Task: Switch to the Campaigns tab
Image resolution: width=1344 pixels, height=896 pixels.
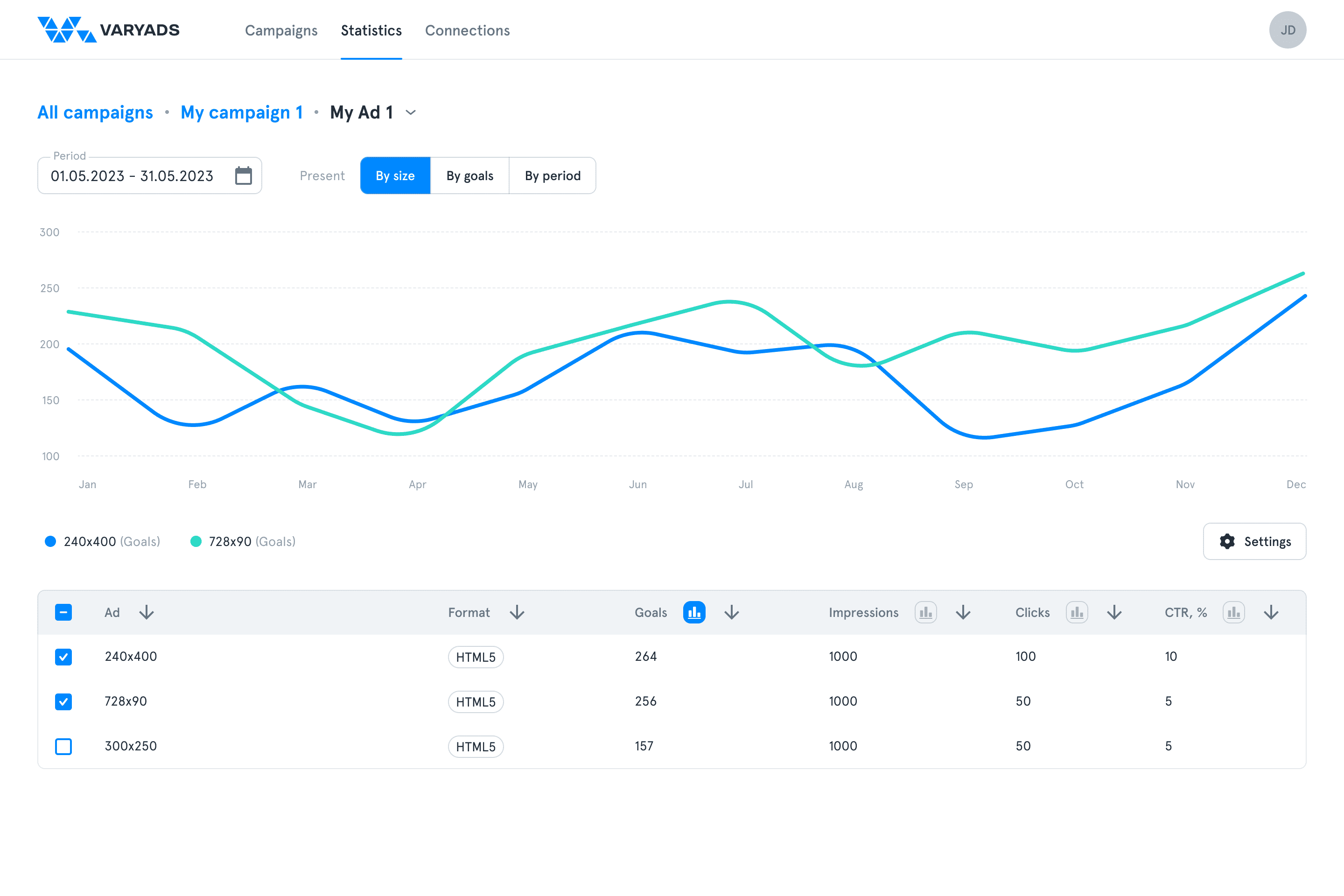Action: point(281,30)
